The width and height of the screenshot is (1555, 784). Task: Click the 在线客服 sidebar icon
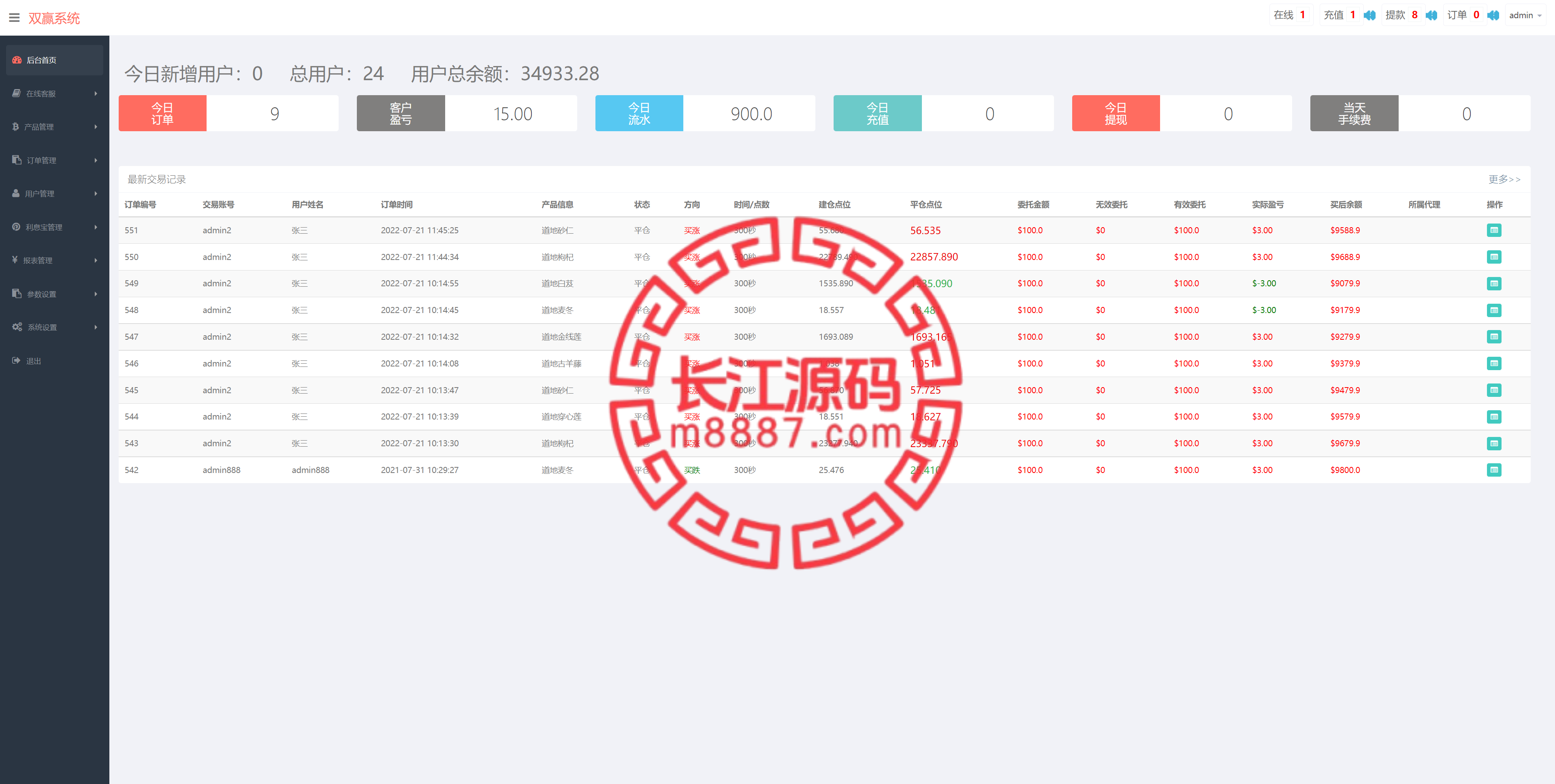(x=17, y=93)
